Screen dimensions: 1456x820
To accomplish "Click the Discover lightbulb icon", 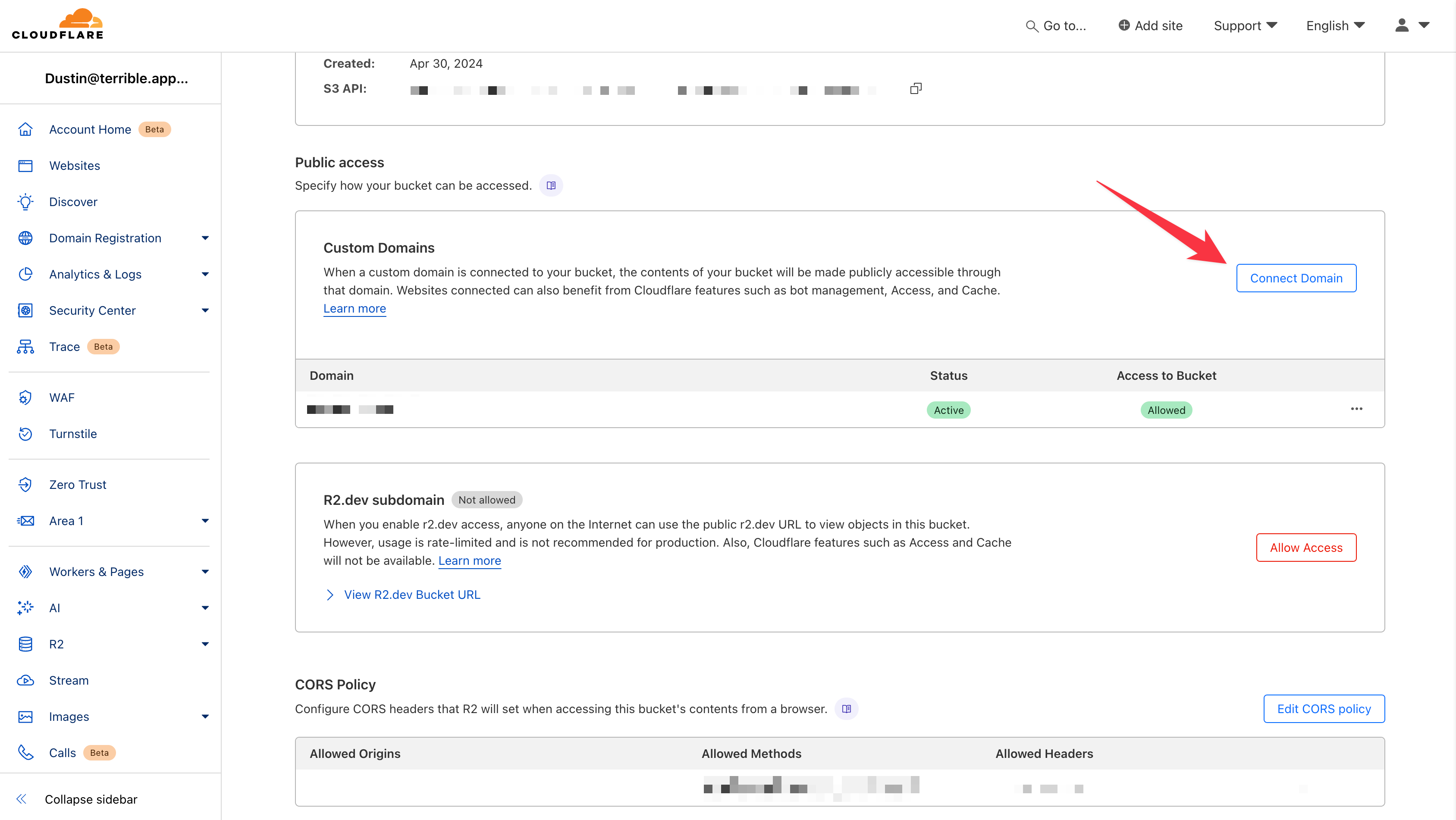I will [25, 202].
